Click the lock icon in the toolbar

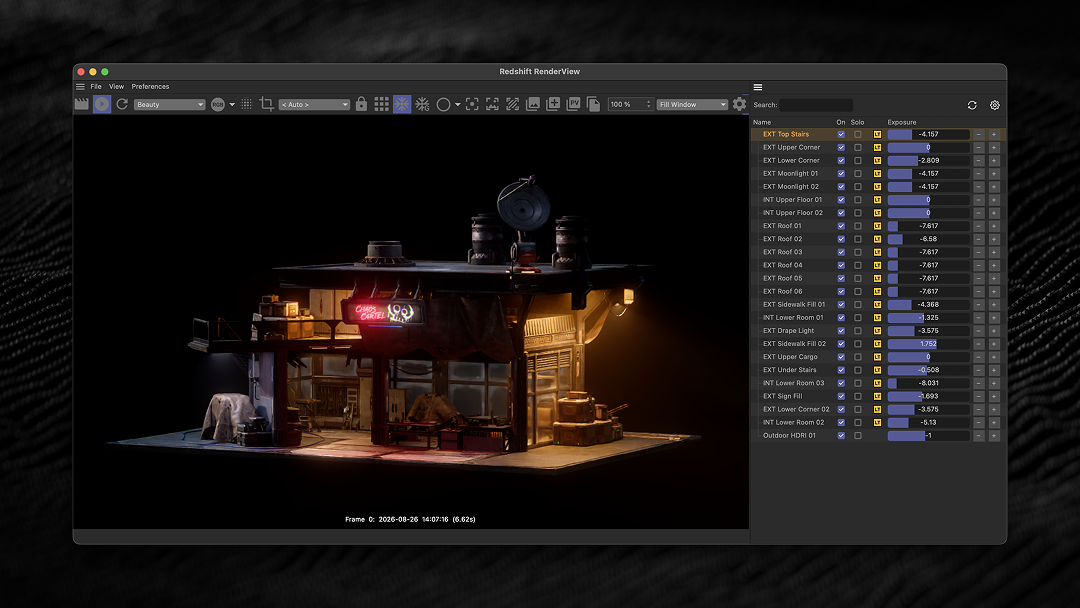(x=361, y=104)
